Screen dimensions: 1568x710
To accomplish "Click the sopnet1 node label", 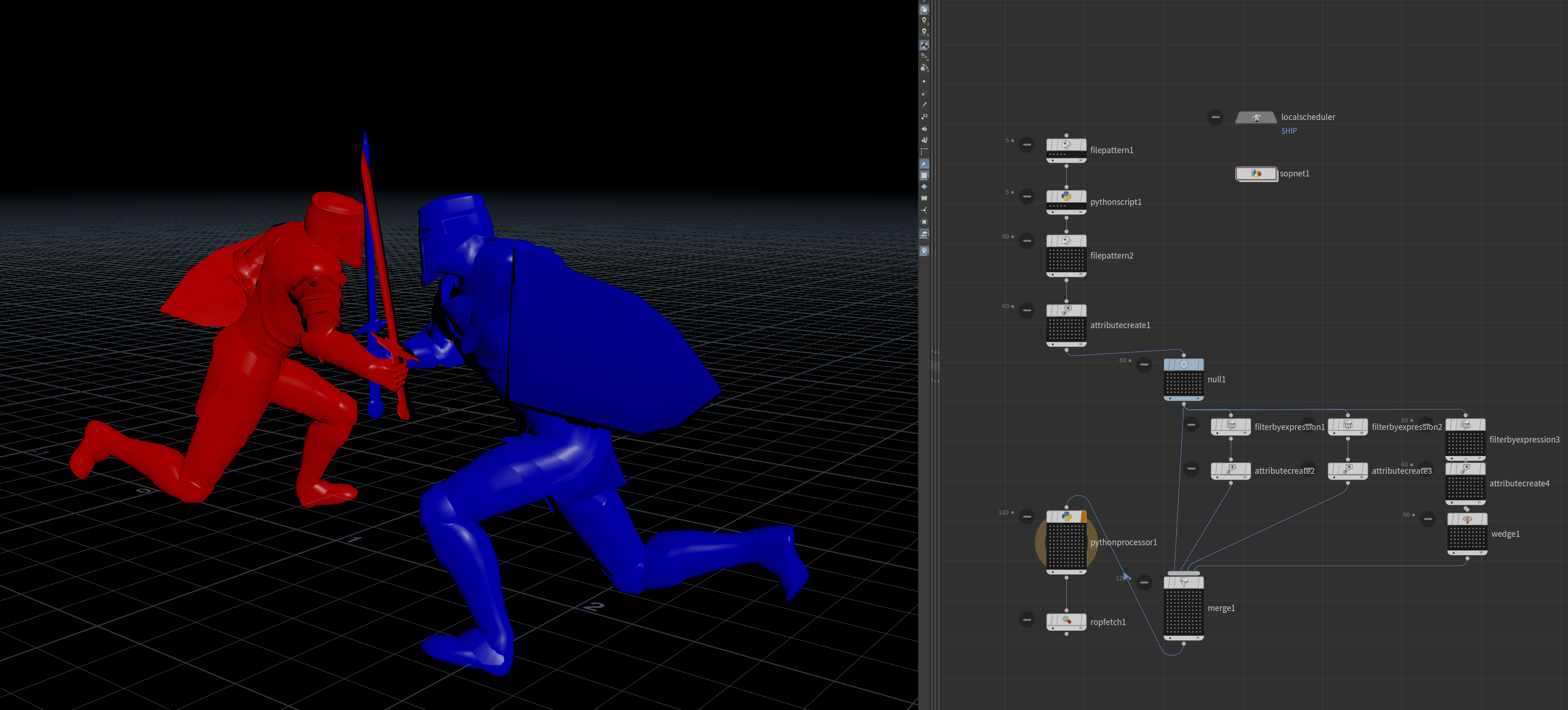I will (1294, 174).
